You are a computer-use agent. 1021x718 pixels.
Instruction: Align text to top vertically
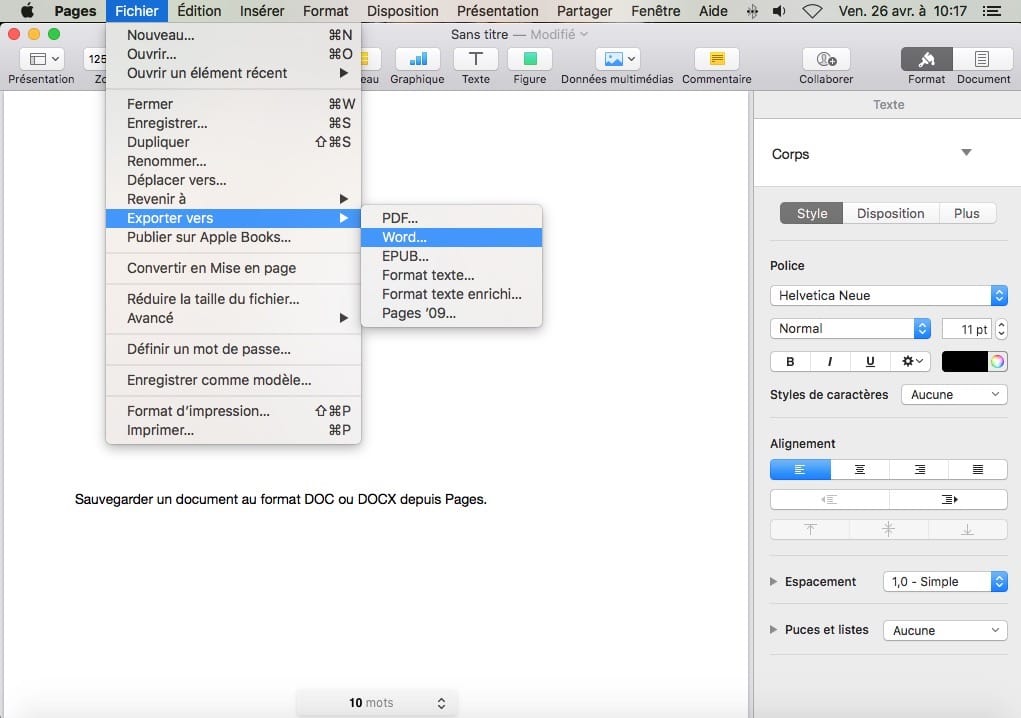click(x=809, y=529)
